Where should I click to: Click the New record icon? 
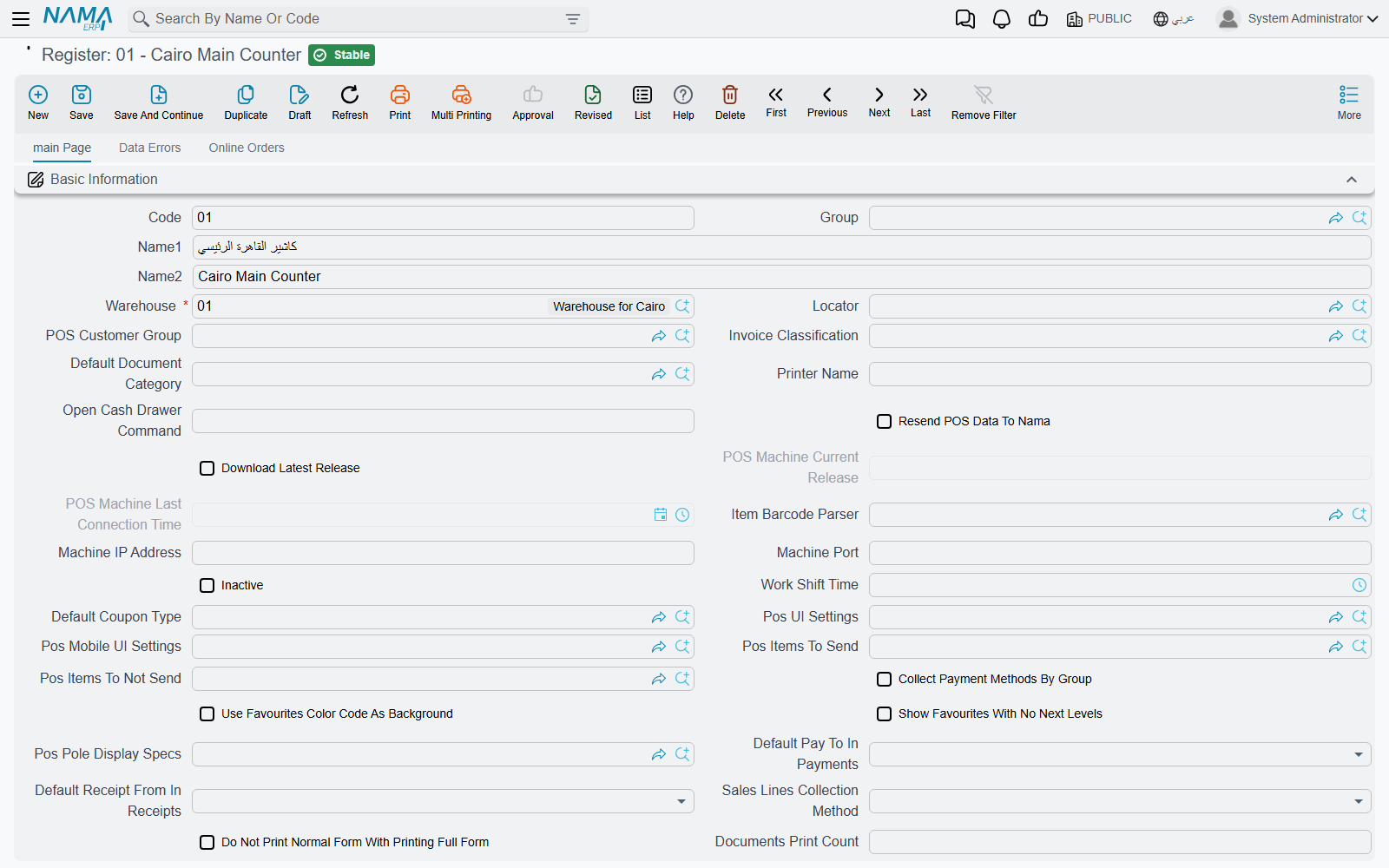point(38,95)
